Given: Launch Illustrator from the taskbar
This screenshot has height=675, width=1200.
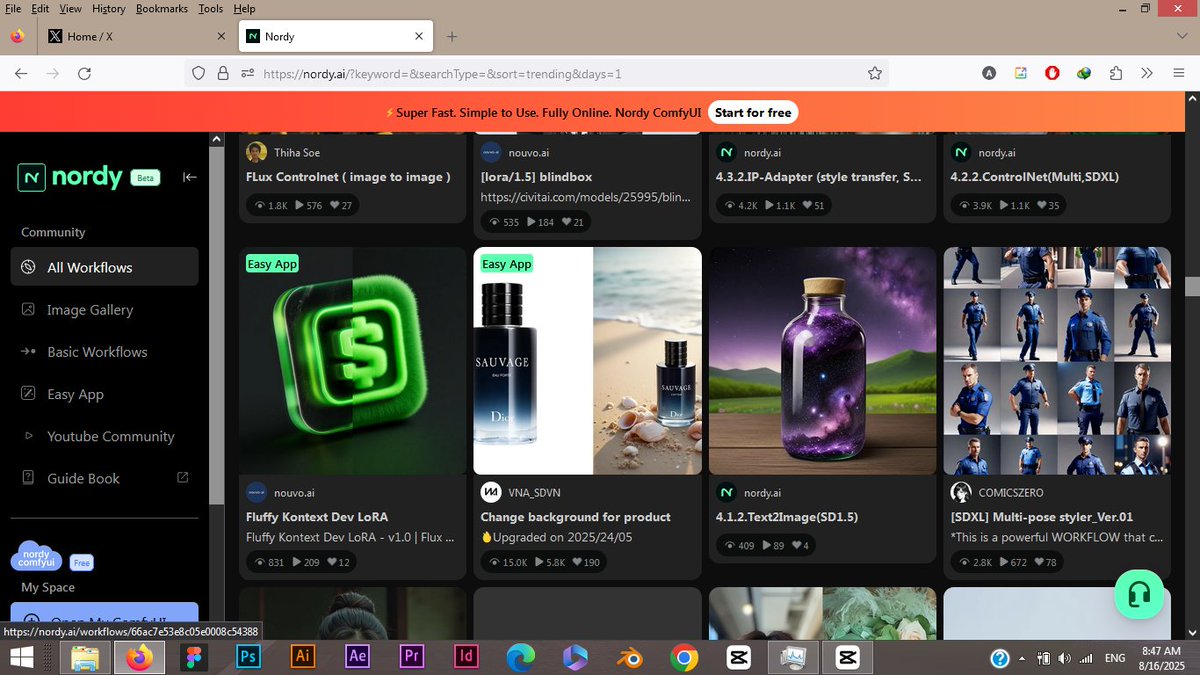Looking at the screenshot, I should (x=302, y=657).
